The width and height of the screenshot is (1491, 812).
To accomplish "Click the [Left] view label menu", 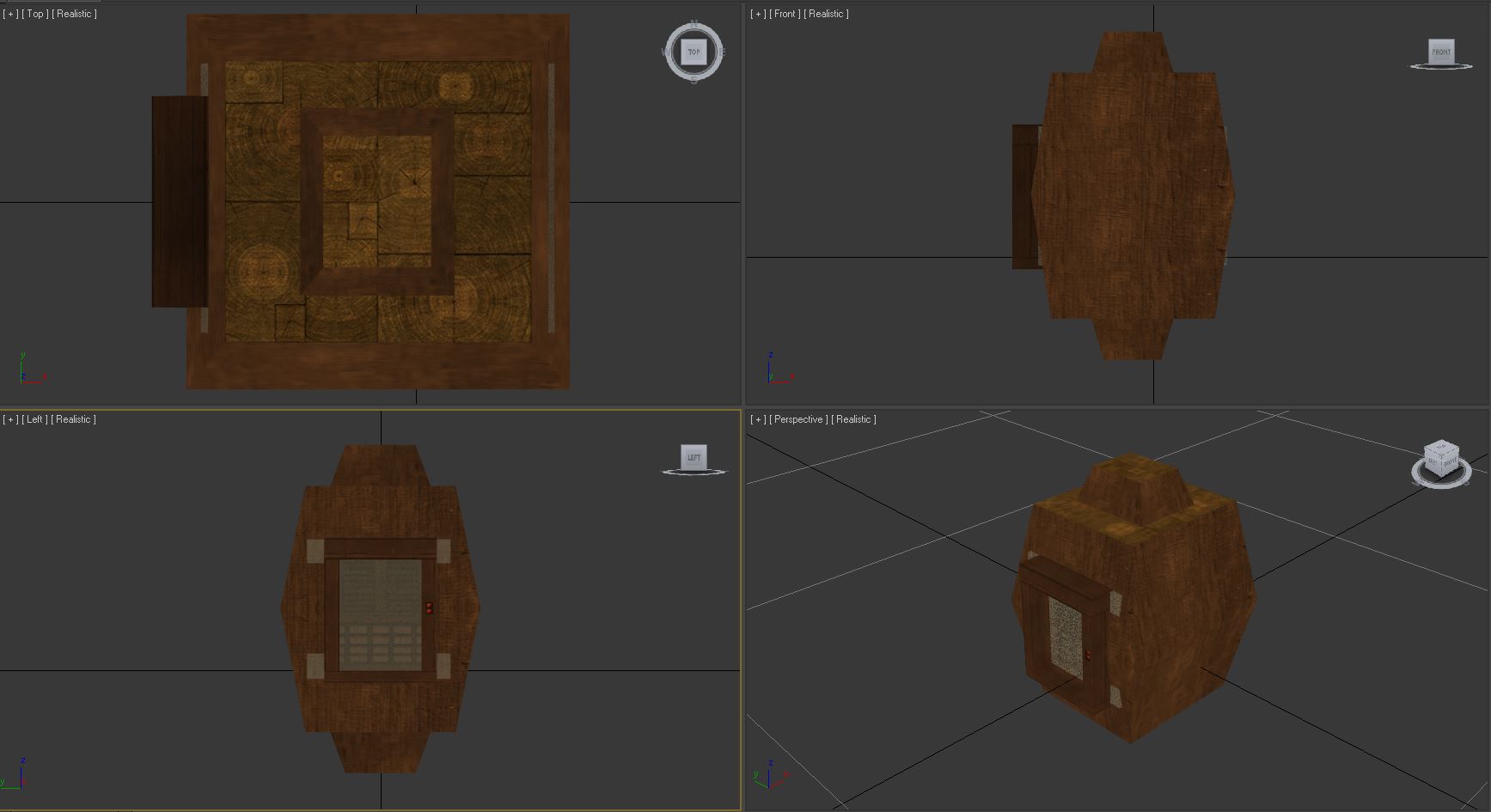I will [x=35, y=419].
